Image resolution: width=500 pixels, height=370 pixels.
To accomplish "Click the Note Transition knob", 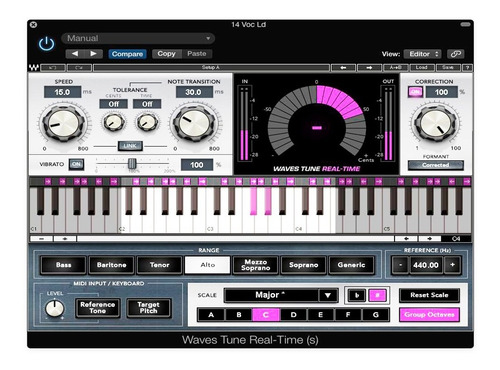I will coord(195,123).
